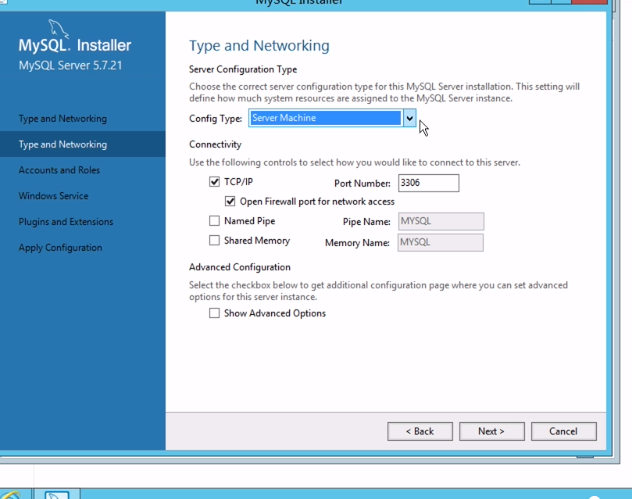Click the Internet Explorer taskbar icon

click(x=11, y=495)
